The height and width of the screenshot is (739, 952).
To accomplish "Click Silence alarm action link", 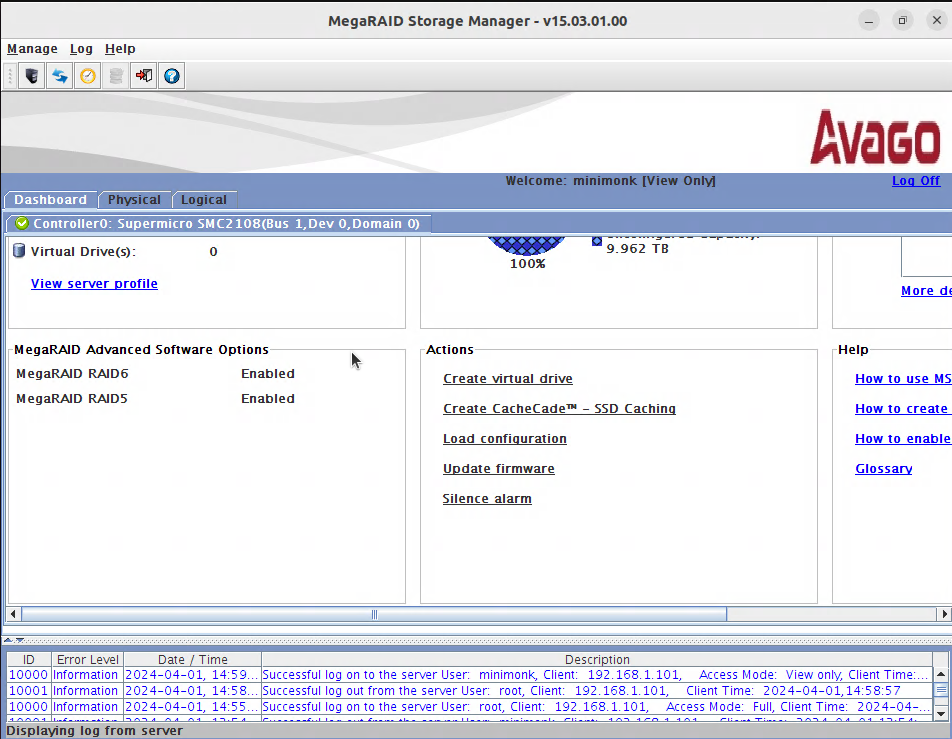I will [487, 499].
